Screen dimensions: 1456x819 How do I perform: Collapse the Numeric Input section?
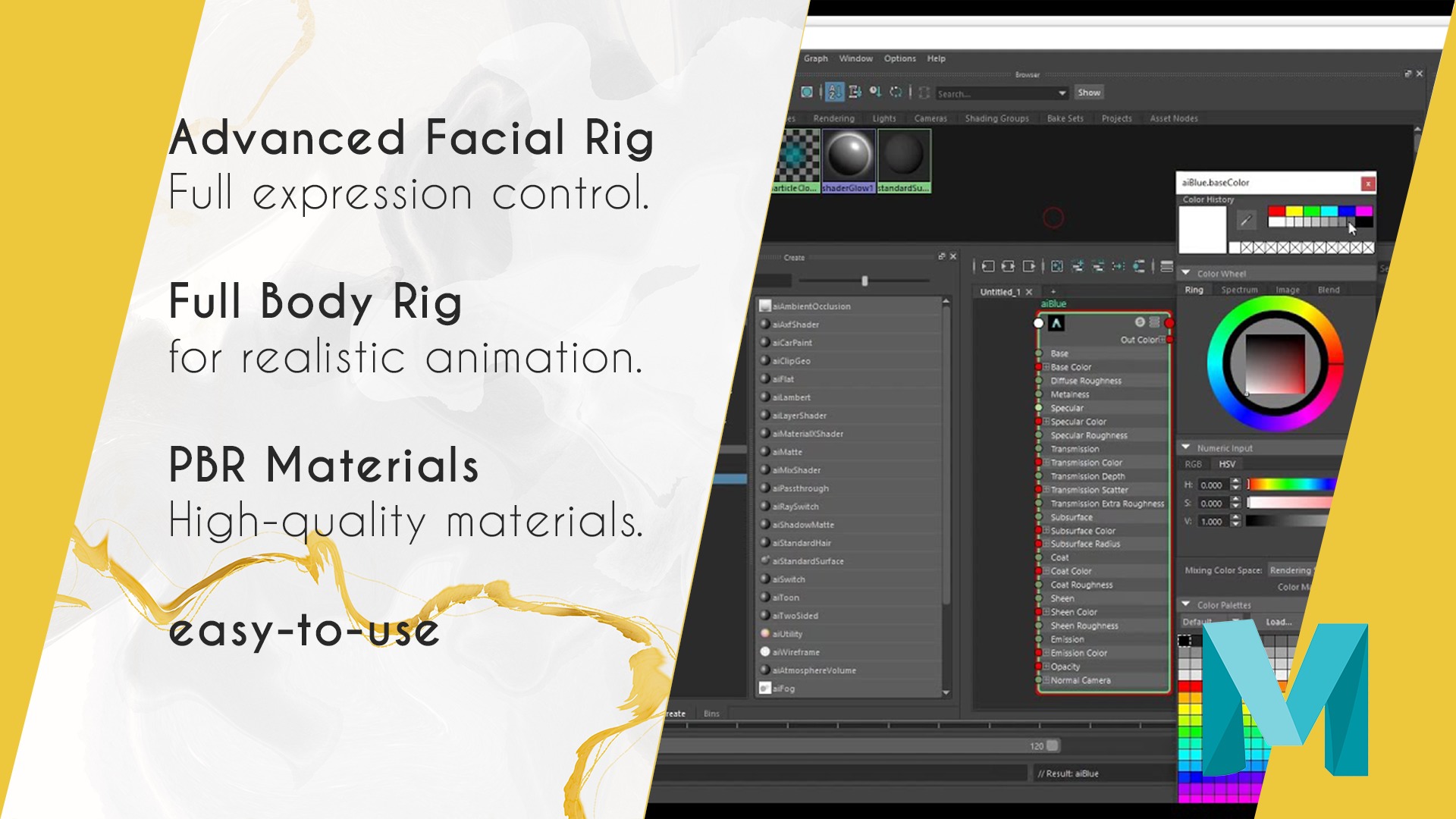[1187, 447]
